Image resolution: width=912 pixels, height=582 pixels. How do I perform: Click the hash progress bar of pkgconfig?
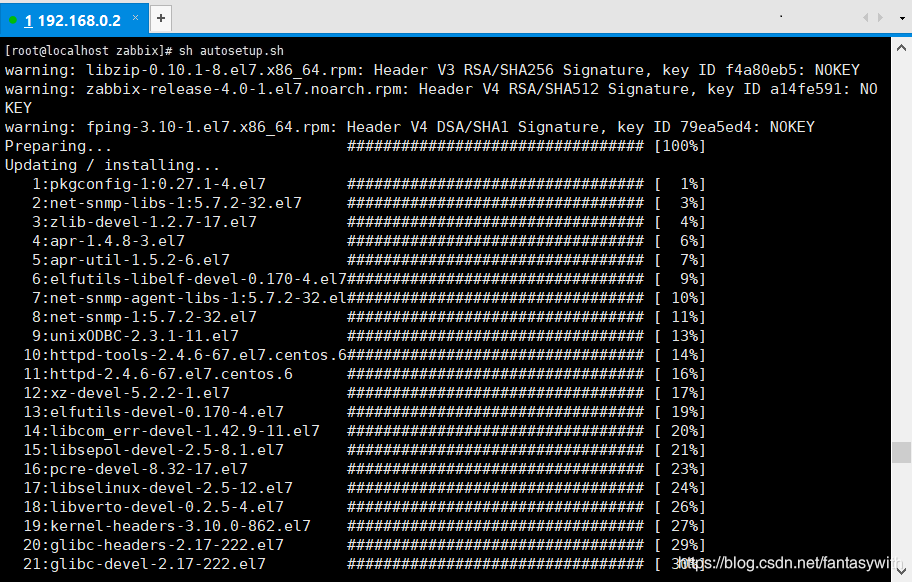(496, 184)
